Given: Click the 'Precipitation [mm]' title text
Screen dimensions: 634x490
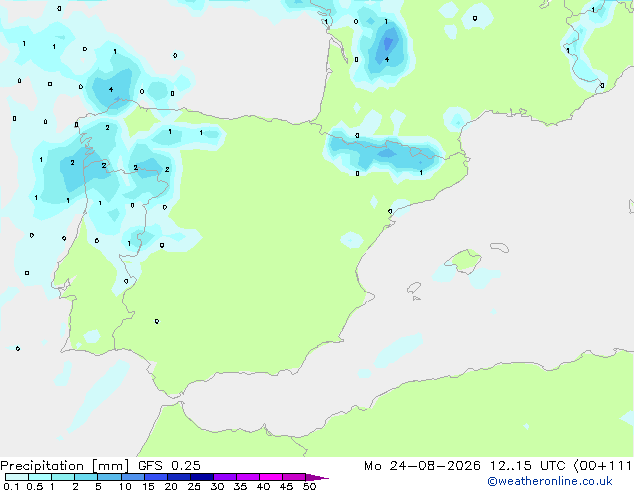Looking at the screenshot, I should (65, 466).
